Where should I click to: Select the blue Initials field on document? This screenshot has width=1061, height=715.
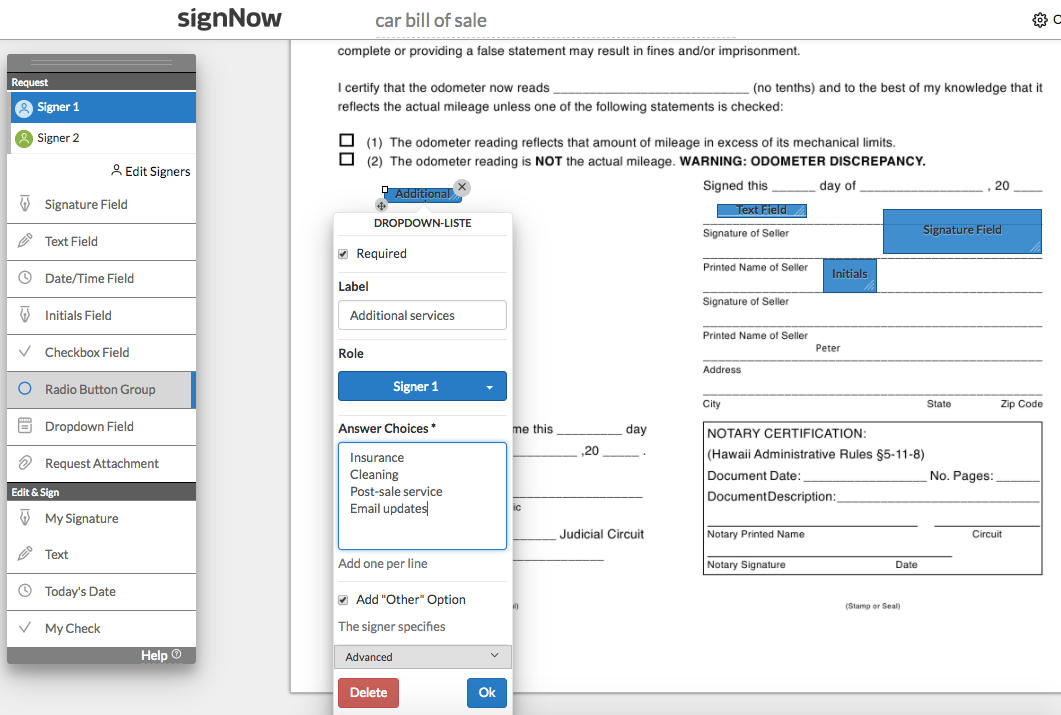point(850,275)
